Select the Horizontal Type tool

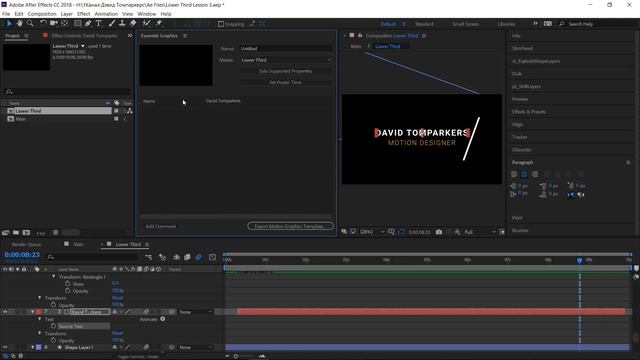[99, 24]
